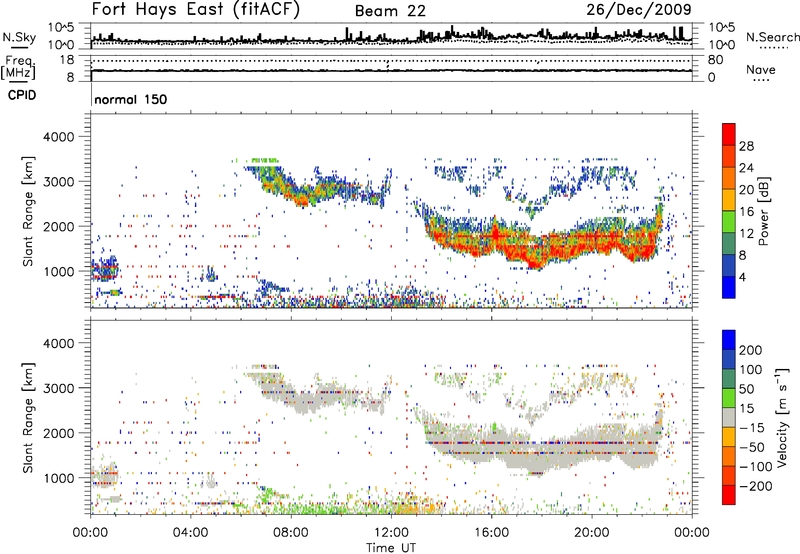Image resolution: width=800 pixels, height=554 pixels.
Task: Select the 'Beam 22' label
Action: 390,11
